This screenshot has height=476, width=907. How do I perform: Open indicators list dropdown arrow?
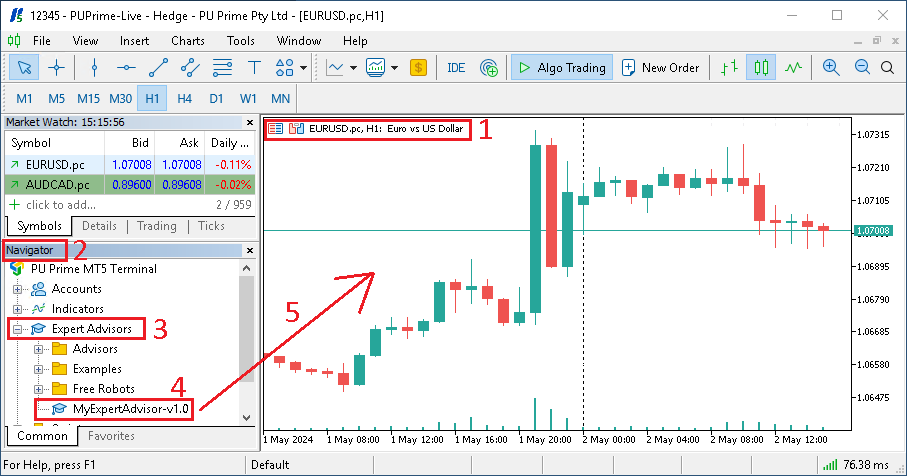394,68
